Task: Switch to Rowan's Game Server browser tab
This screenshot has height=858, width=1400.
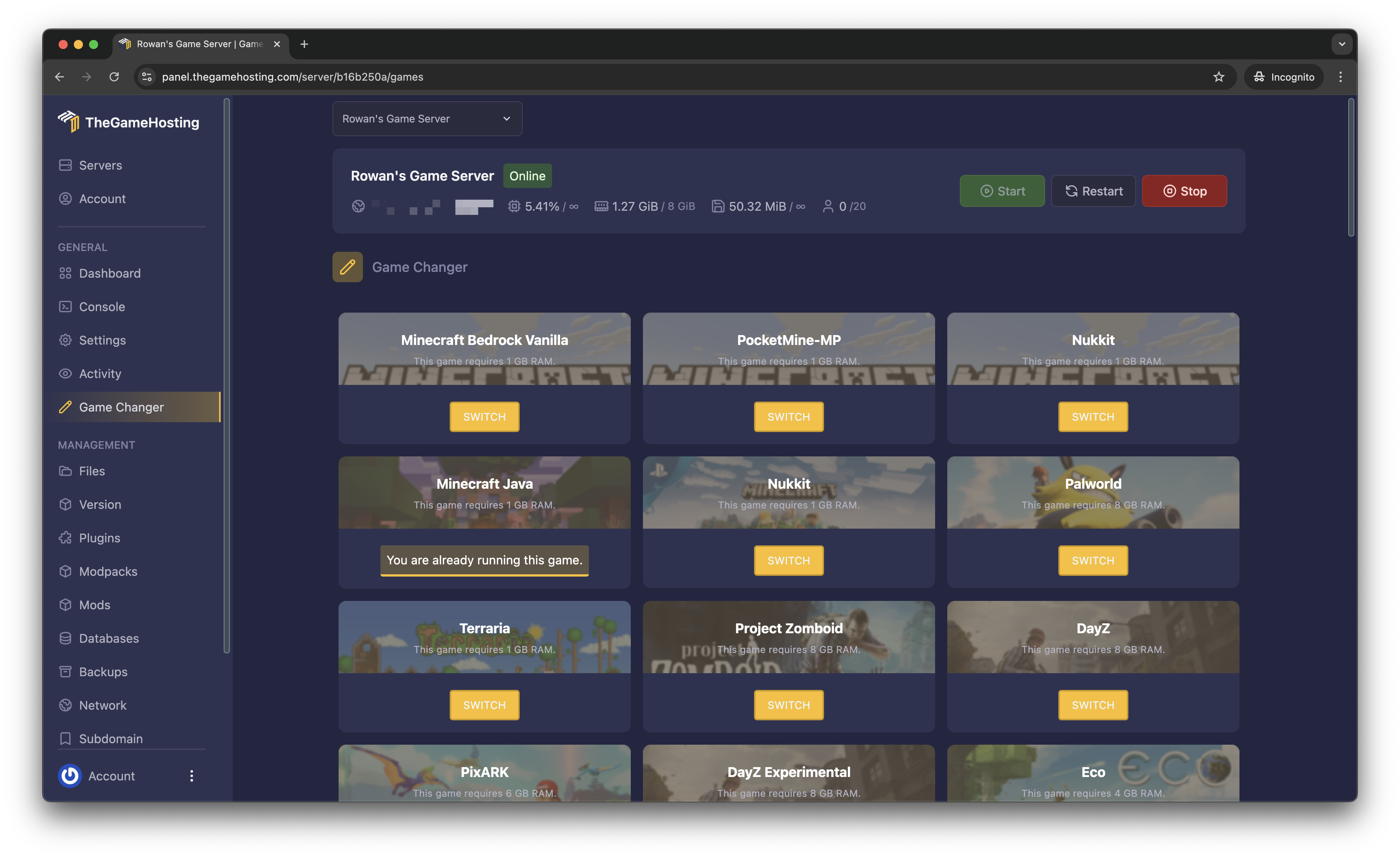Action: coord(199,44)
